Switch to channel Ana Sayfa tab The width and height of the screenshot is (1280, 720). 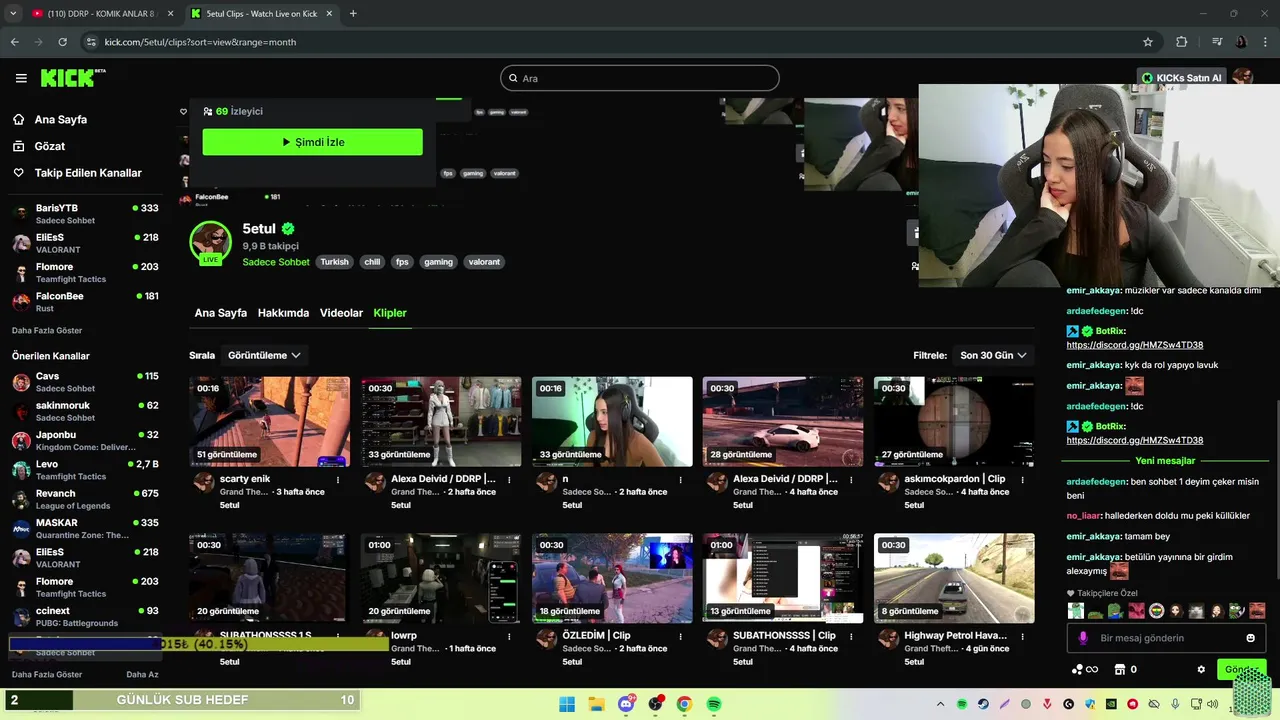coord(220,313)
